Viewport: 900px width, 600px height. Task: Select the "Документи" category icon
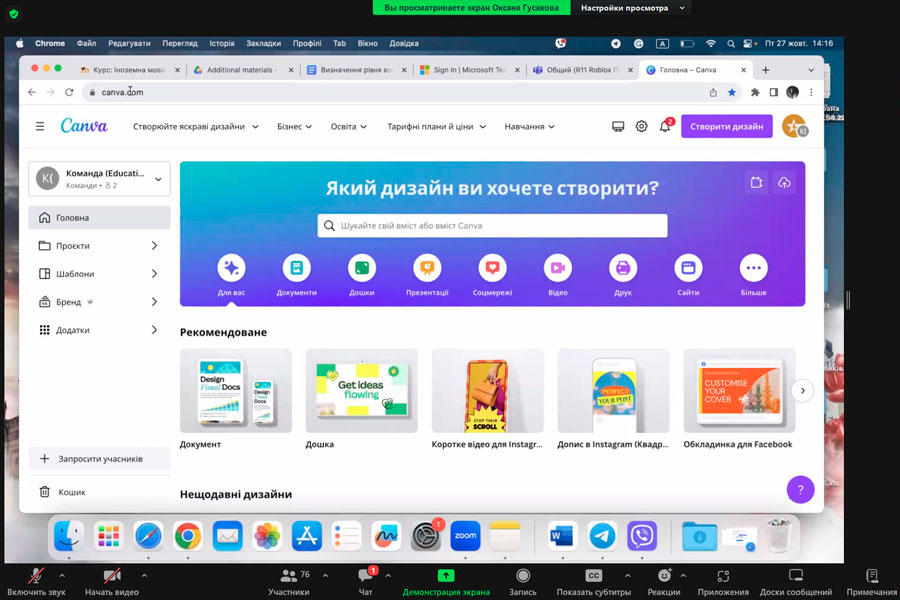[x=297, y=268]
